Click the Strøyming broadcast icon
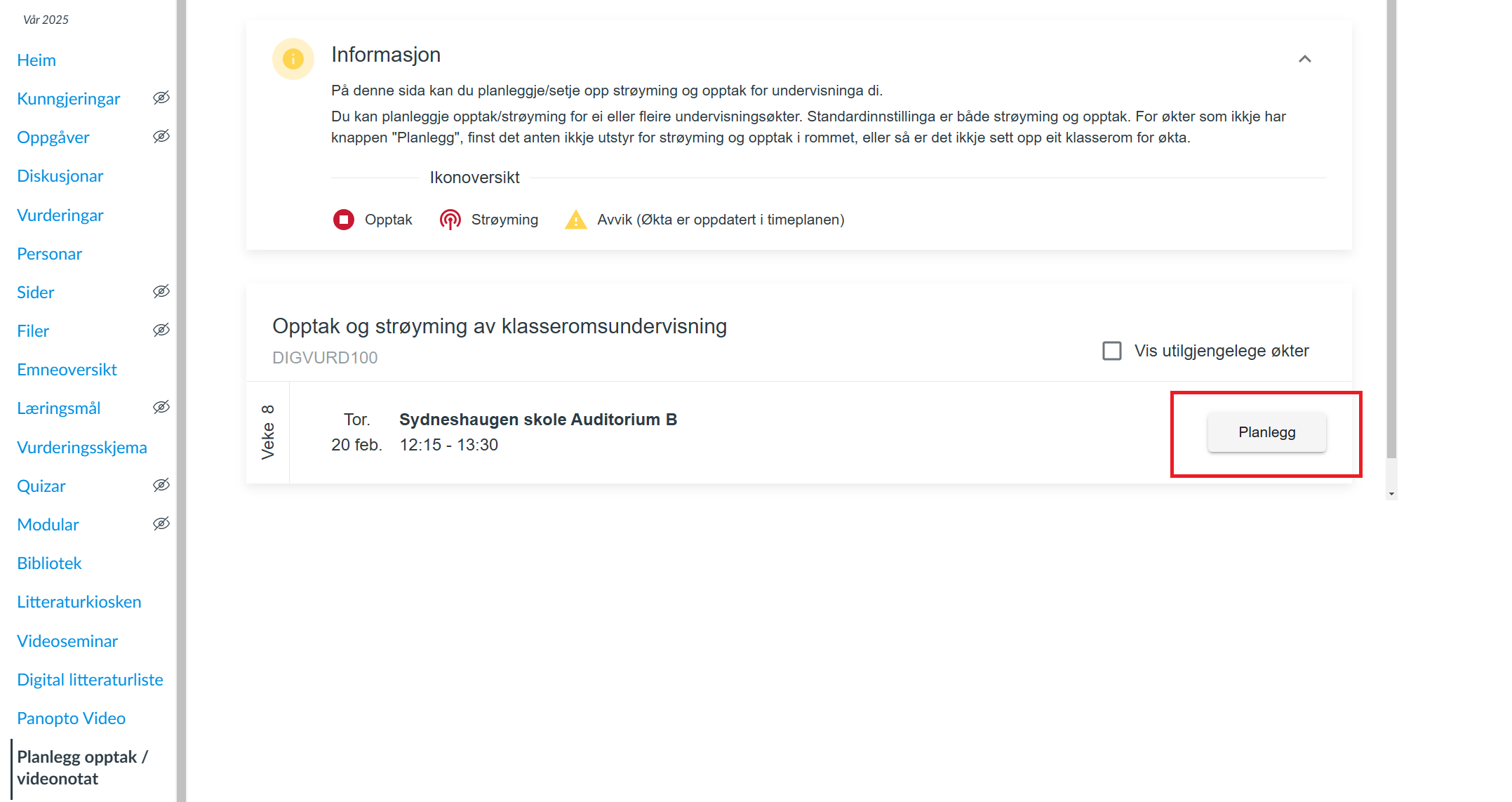The height and width of the screenshot is (802, 1512). pos(450,220)
